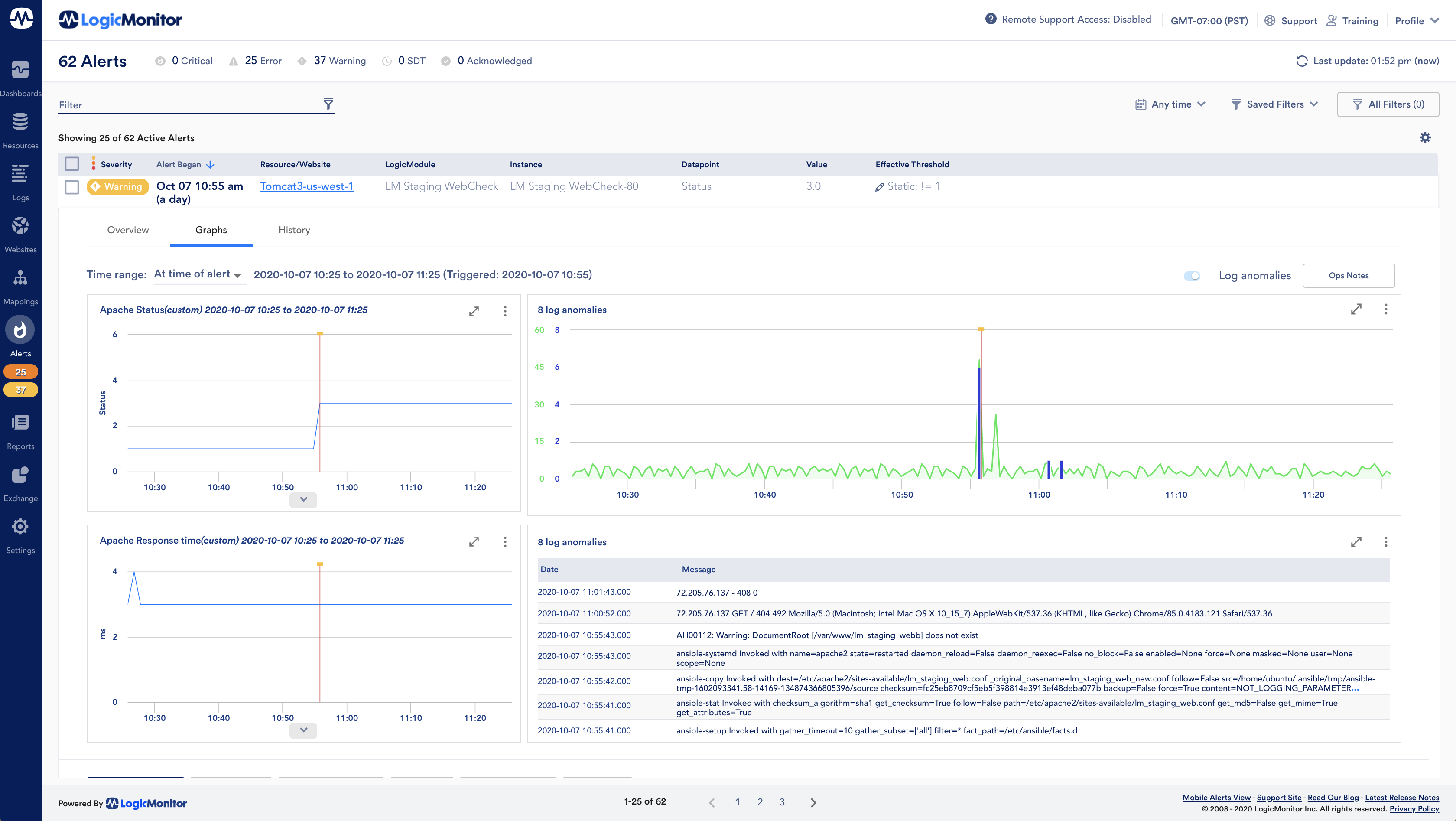1456x821 pixels.
Task: Expand the chevron below Apache Status graph
Action: point(303,499)
